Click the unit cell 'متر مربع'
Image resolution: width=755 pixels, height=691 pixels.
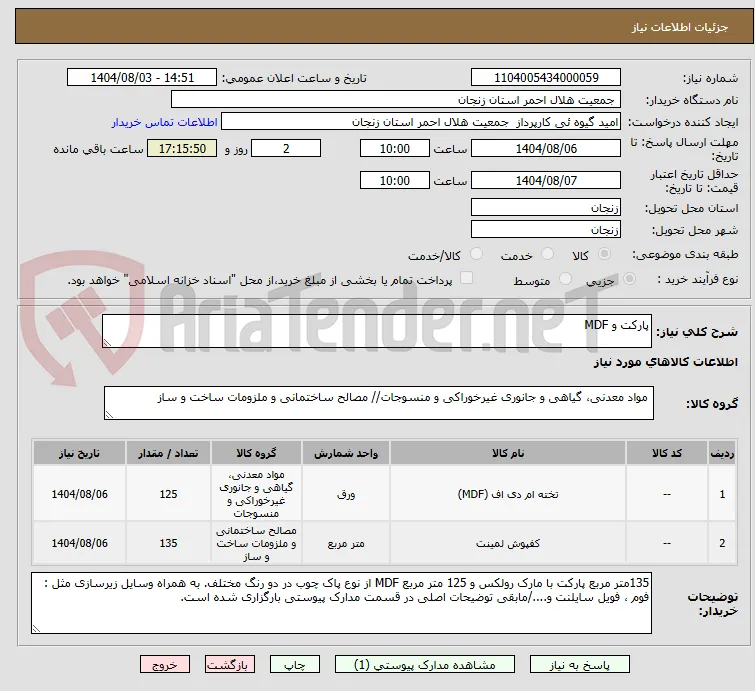click(346, 543)
